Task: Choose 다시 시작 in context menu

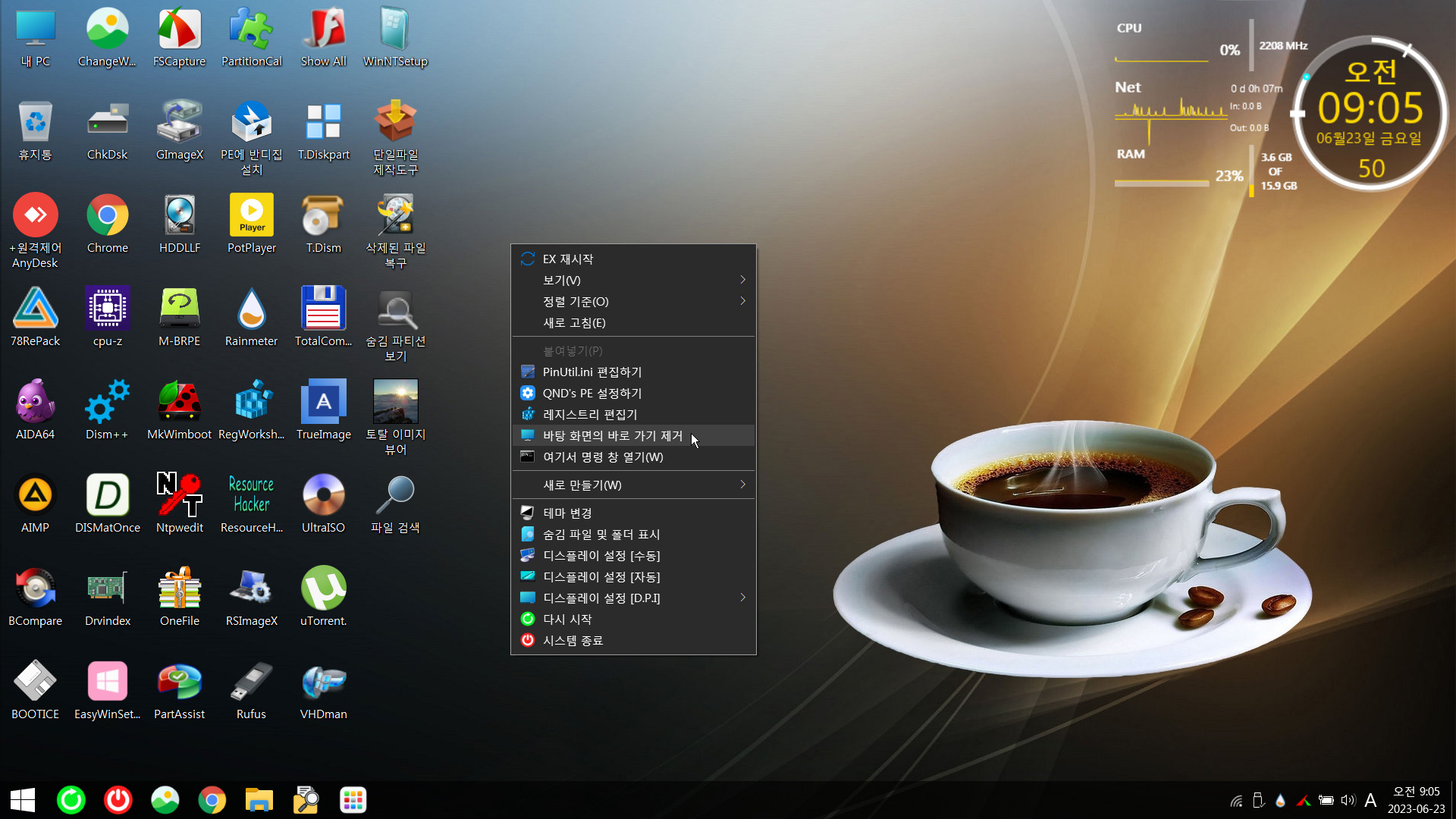Action: pos(633,619)
